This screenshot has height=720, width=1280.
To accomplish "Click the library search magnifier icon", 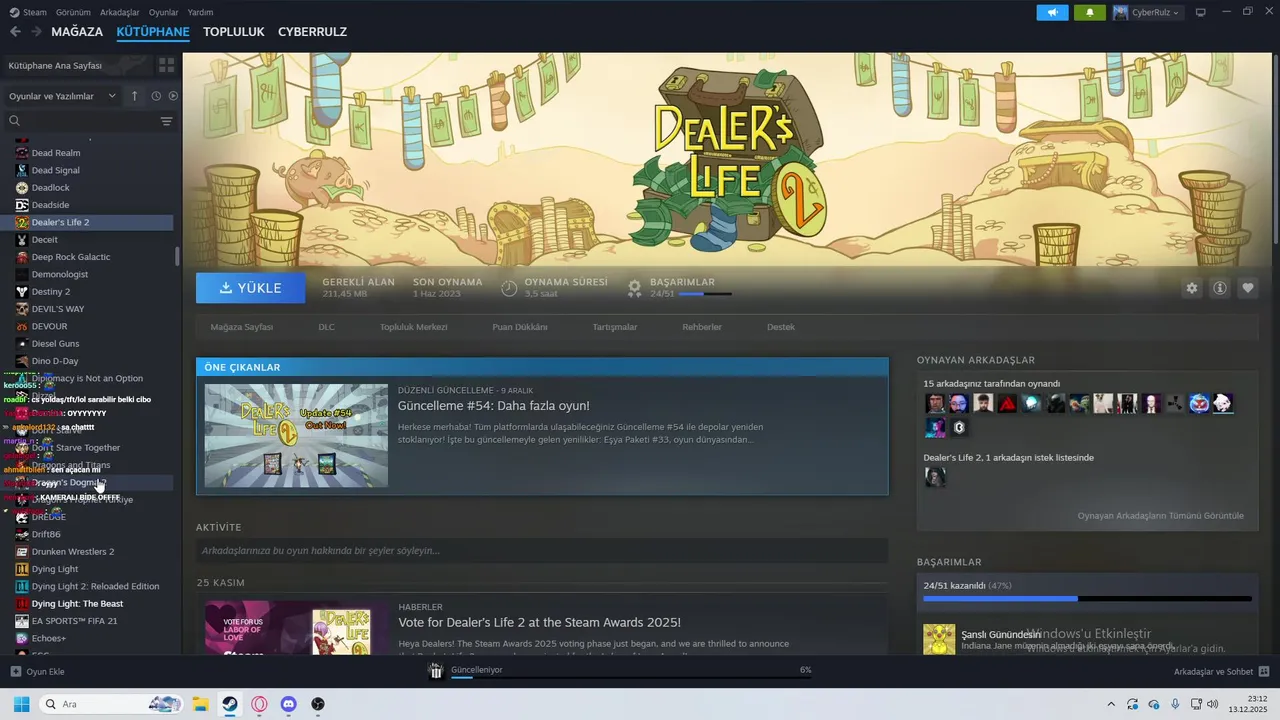I will coord(15,121).
